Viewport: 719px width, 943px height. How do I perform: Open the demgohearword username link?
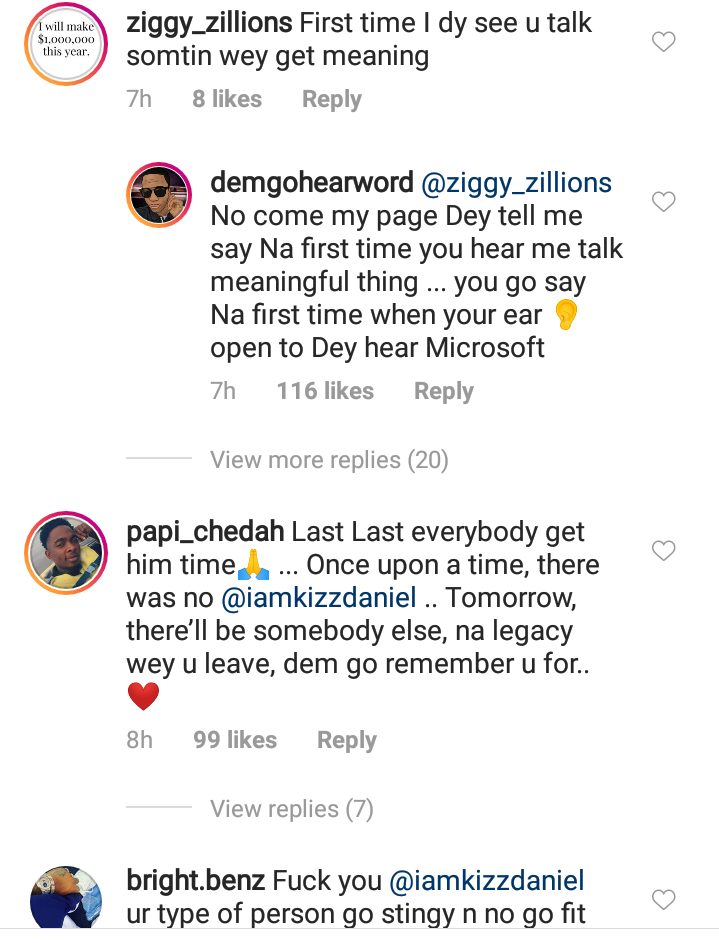[x=312, y=183]
